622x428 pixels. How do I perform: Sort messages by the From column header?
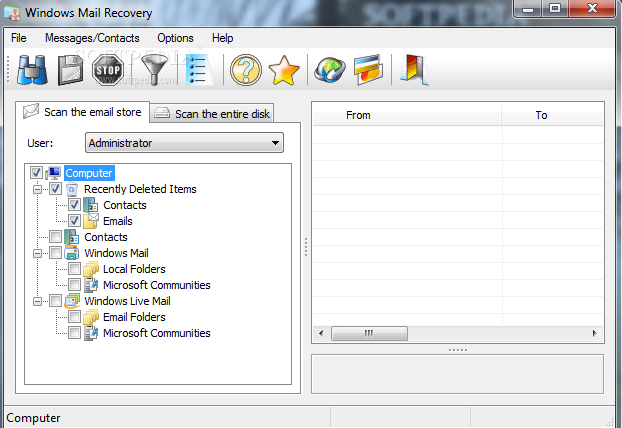point(407,115)
